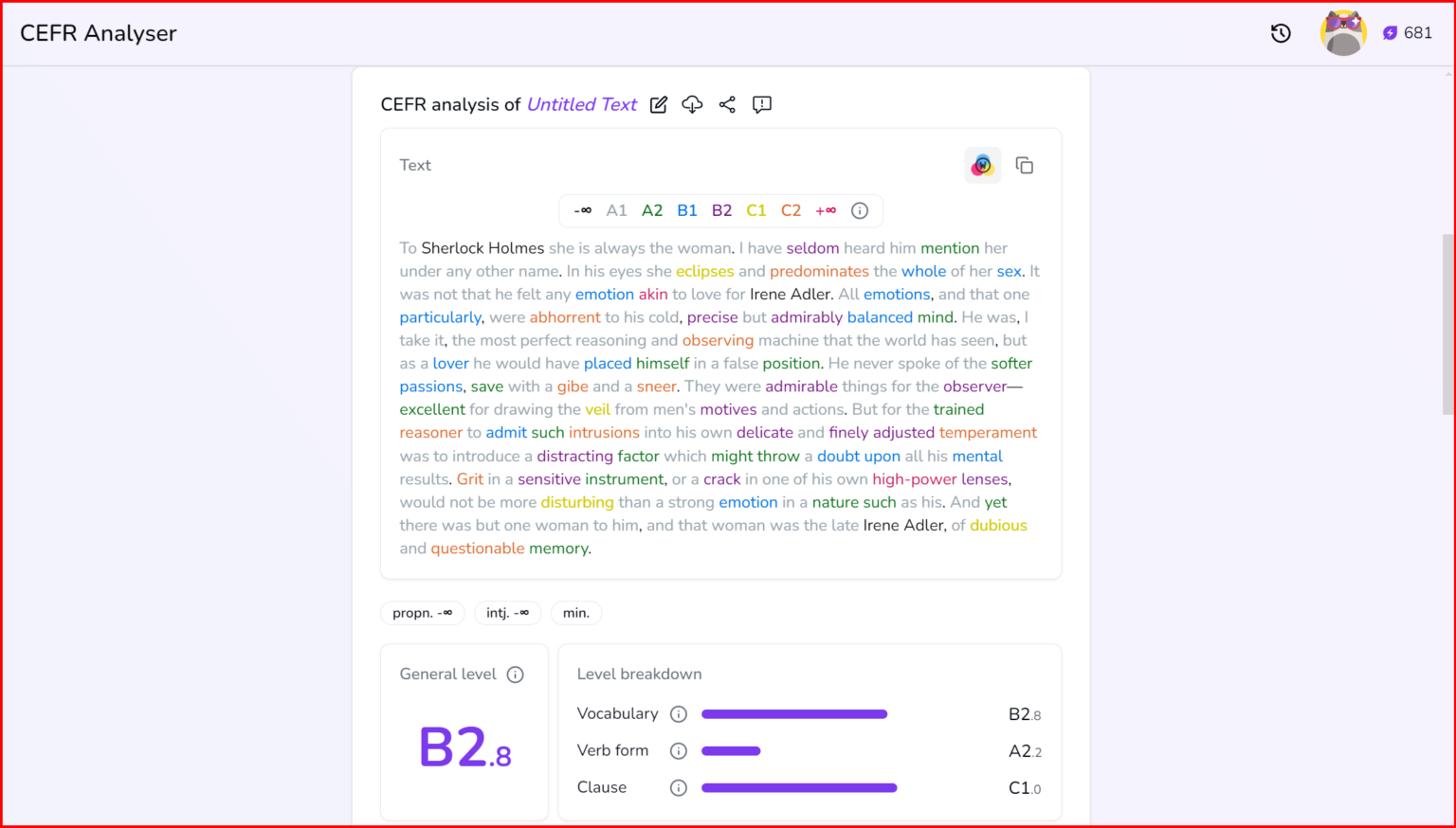1456x828 pixels.
Task: Open the rename editor for Untitled Text
Action: click(658, 104)
